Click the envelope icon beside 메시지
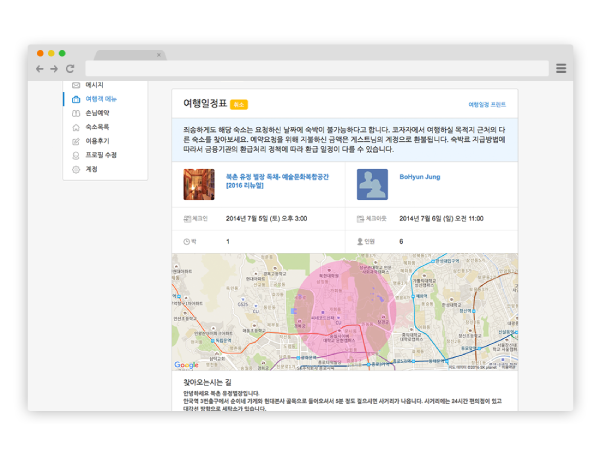The width and height of the screenshot is (600, 450). [x=76, y=85]
